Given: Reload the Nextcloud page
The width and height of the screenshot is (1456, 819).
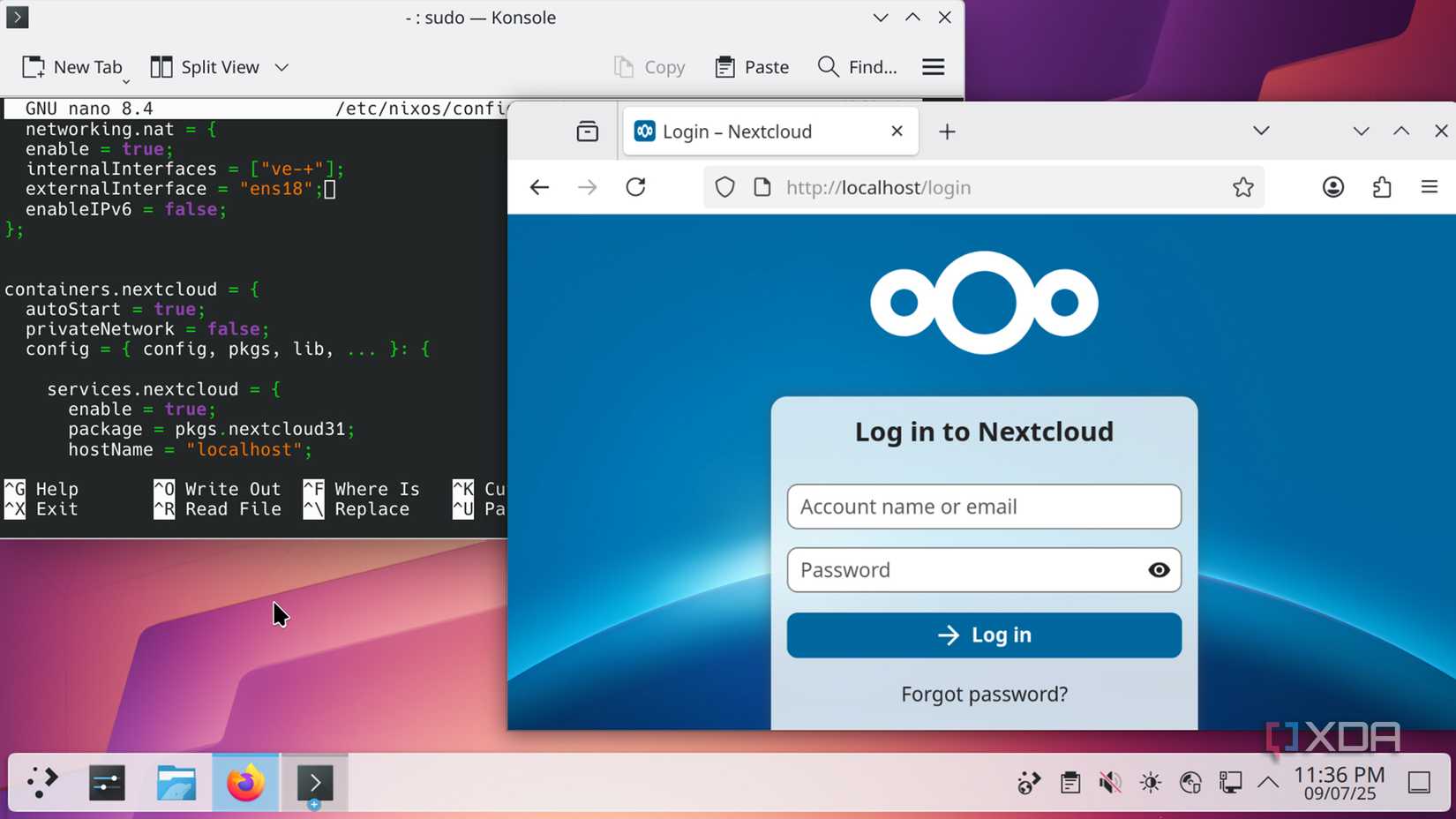Looking at the screenshot, I should (635, 187).
